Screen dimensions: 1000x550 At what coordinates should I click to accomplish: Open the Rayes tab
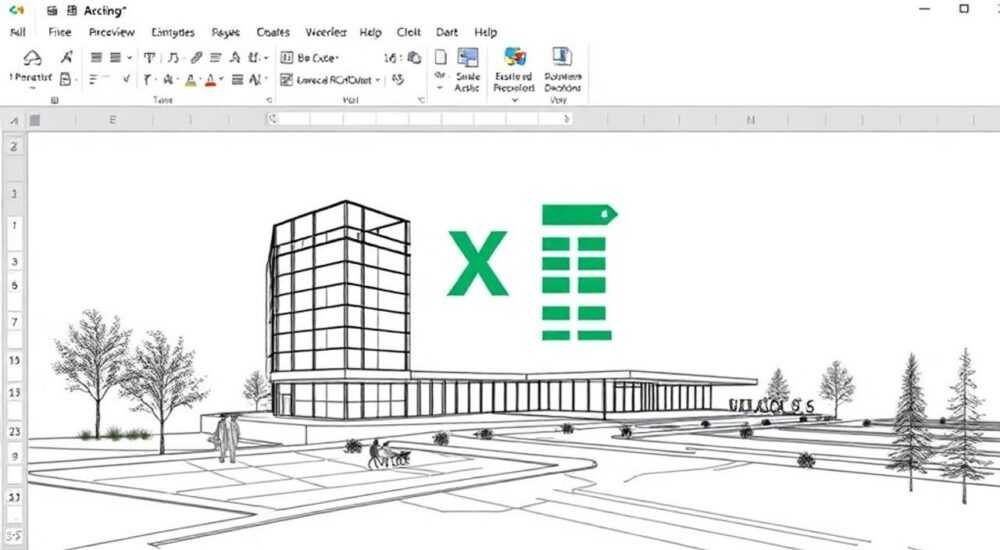point(226,32)
